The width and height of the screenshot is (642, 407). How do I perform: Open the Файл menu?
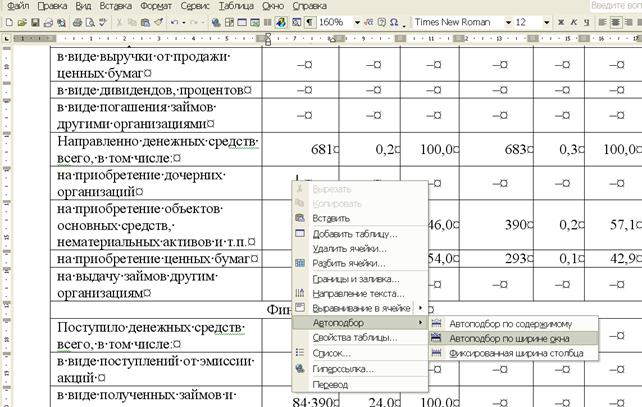coord(18,6)
